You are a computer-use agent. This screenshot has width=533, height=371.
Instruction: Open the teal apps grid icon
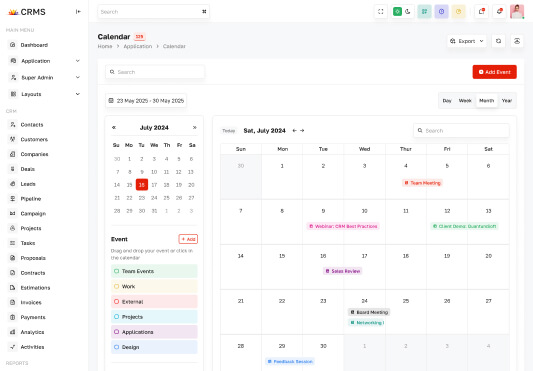pos(424,12)
